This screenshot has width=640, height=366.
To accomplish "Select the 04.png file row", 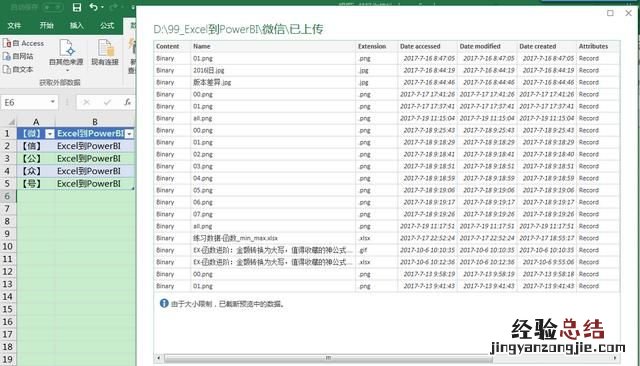I will pyautogui.click(x=387, y=178).
